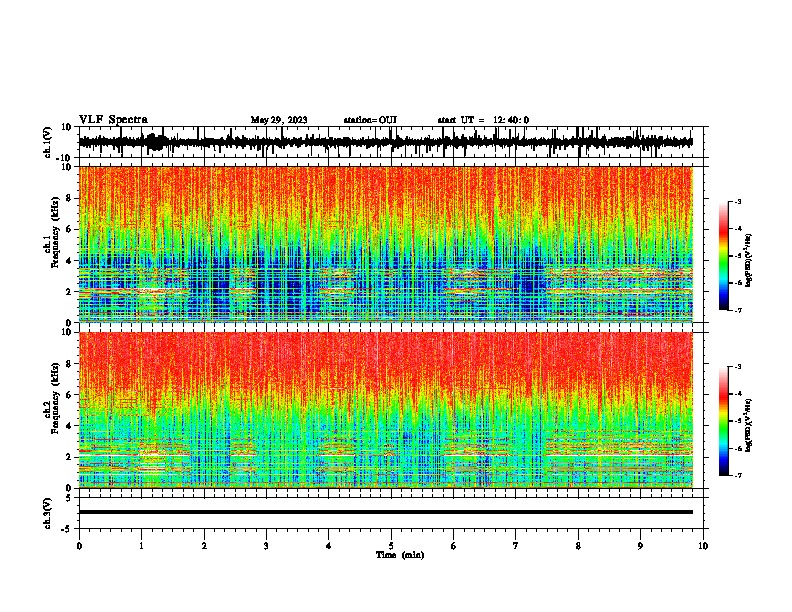Click the ch.1 voltage waveform trace panel
Screen dimensions: 792x612
390,142
